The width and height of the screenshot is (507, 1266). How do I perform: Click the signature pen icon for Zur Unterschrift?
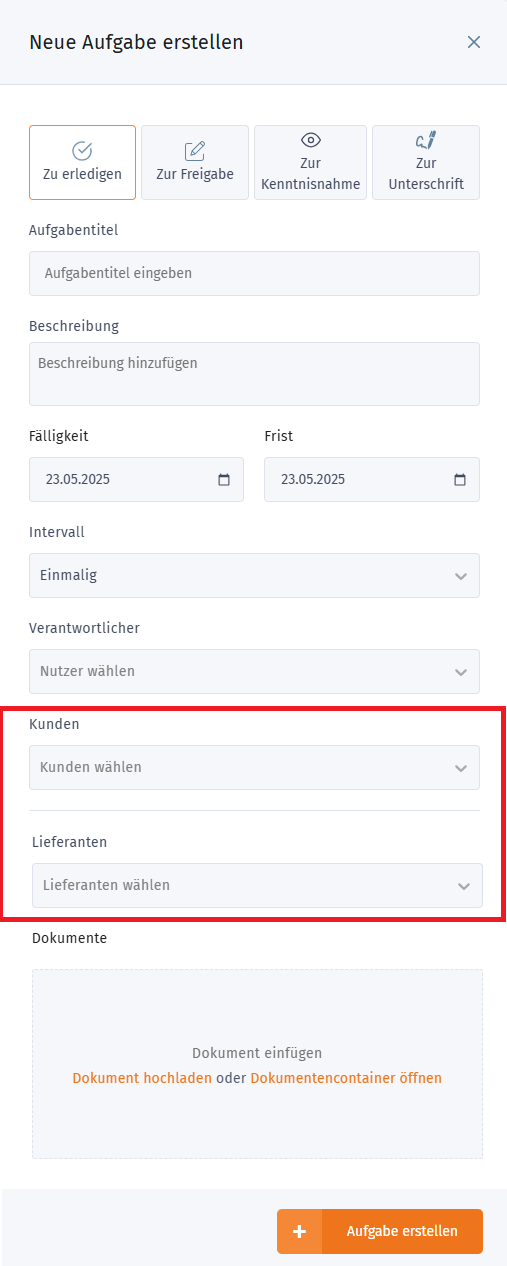[426, 141]
